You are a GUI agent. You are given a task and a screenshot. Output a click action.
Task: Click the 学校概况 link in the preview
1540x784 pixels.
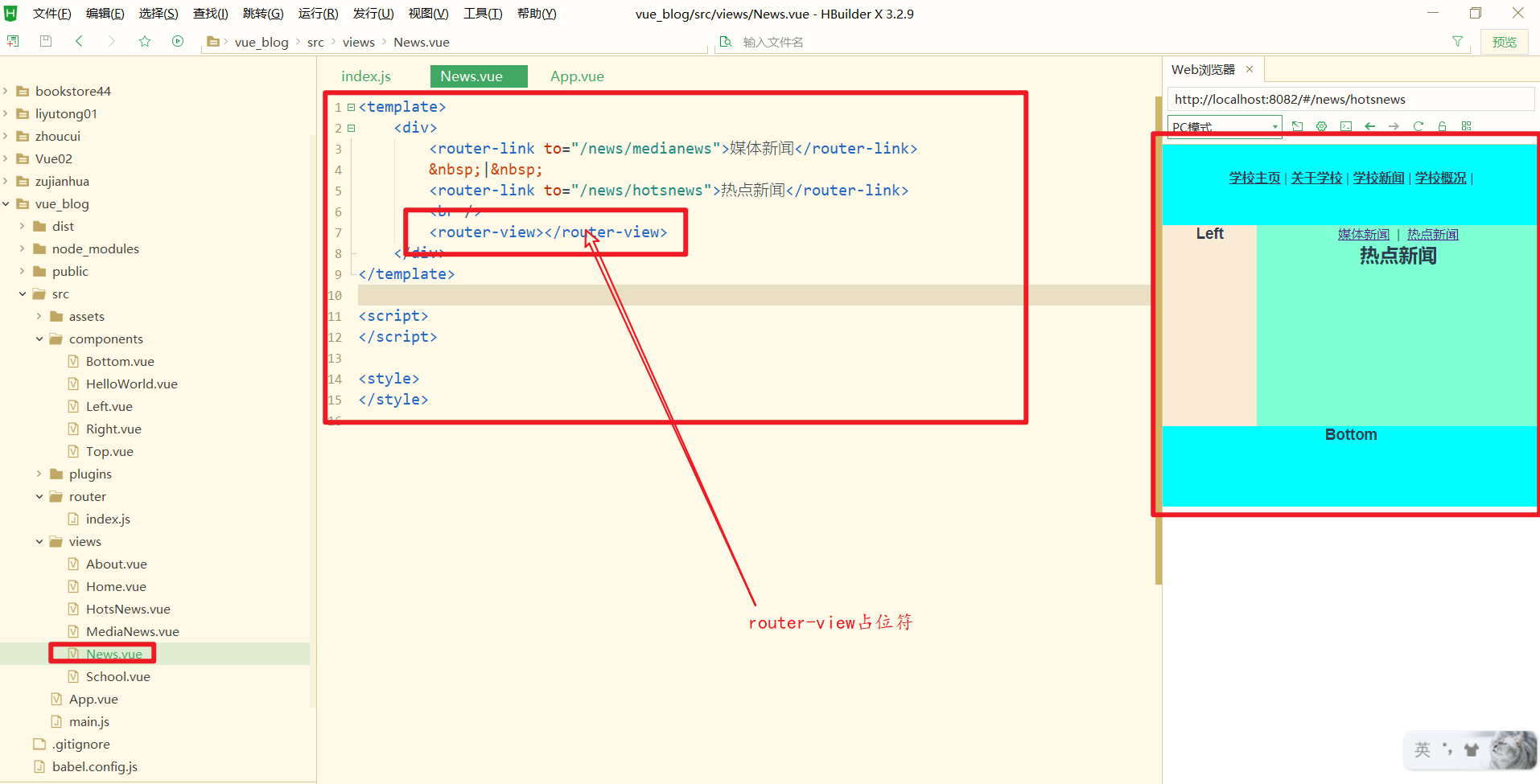tap(1440, 178)
